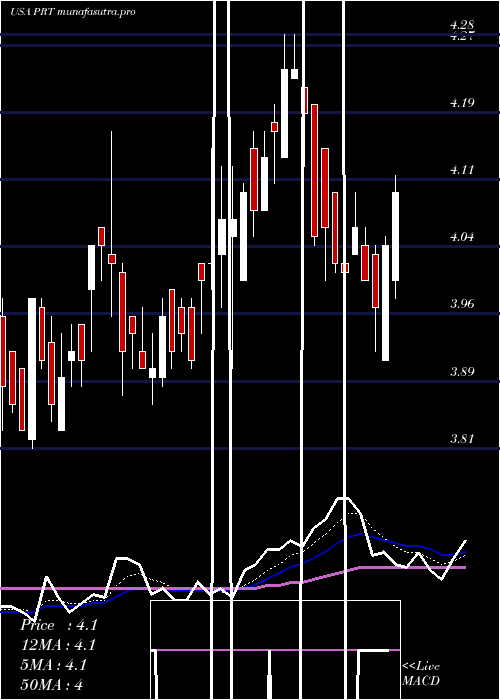Click the '<<Live MACD' label

coord(421,673)
